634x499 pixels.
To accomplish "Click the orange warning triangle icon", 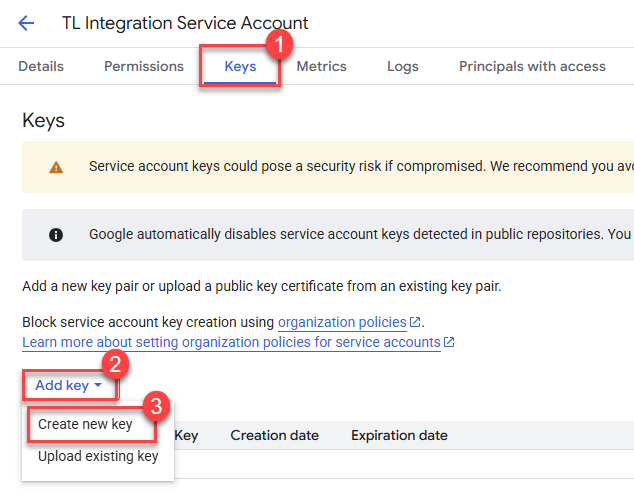I will pyautogui.click(x=56, y=167).
